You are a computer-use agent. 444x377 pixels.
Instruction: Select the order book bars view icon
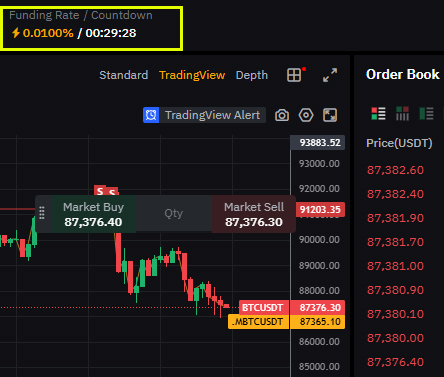402,114
